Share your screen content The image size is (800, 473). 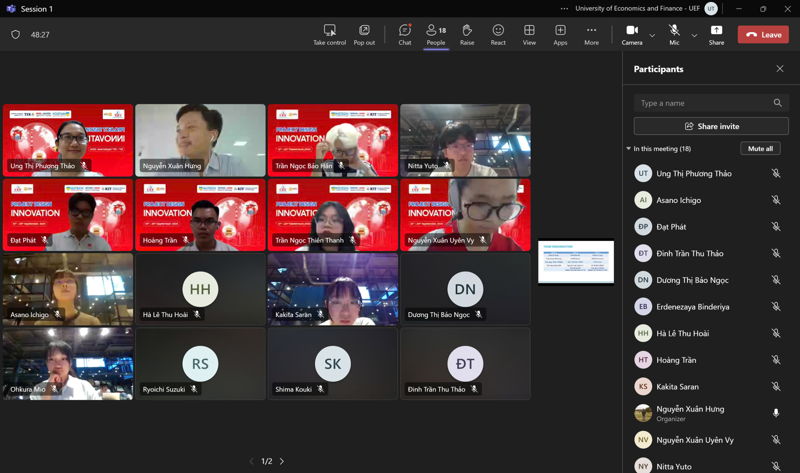point(717,34)
